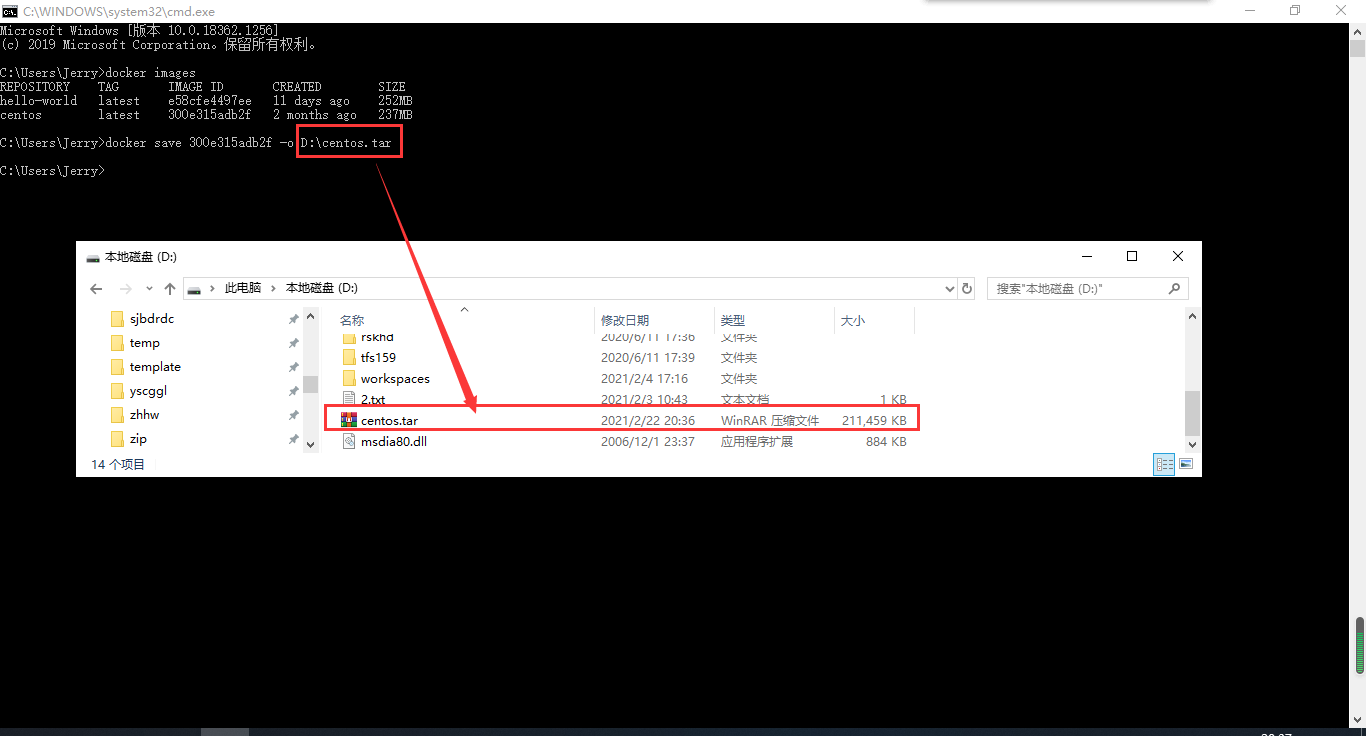Click the cmd.exe icon in title bar
Image resolution: width=1366 pixels, height=736 pixels.
click(9, 10)
